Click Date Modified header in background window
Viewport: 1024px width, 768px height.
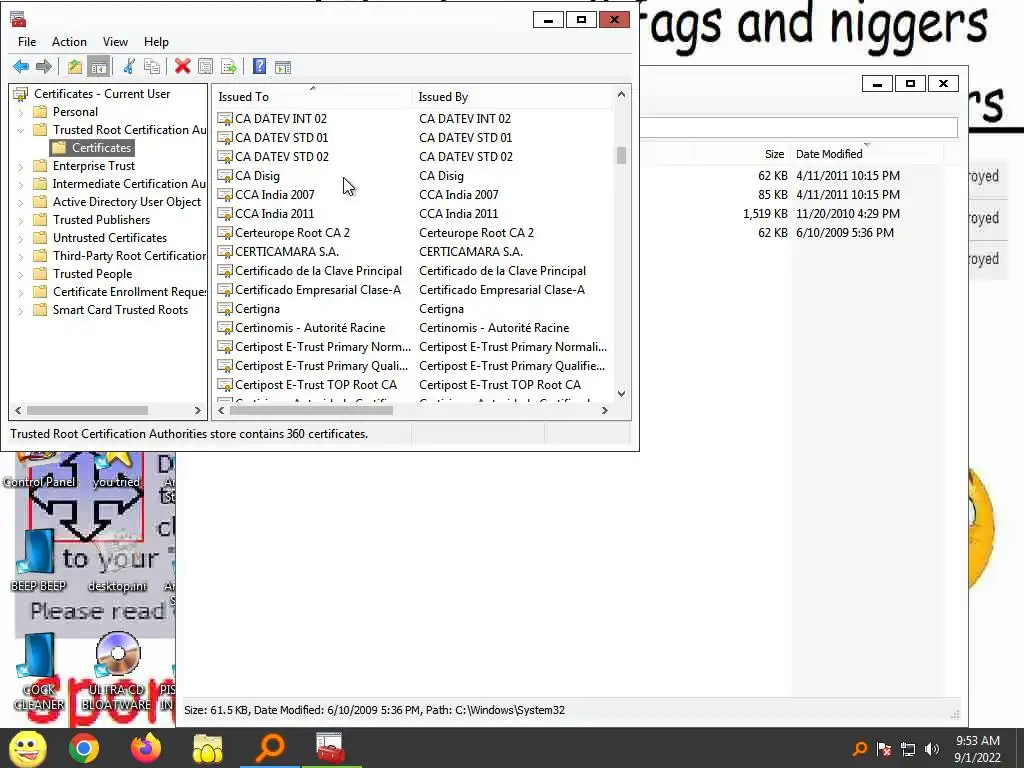[x=867, y=154]
